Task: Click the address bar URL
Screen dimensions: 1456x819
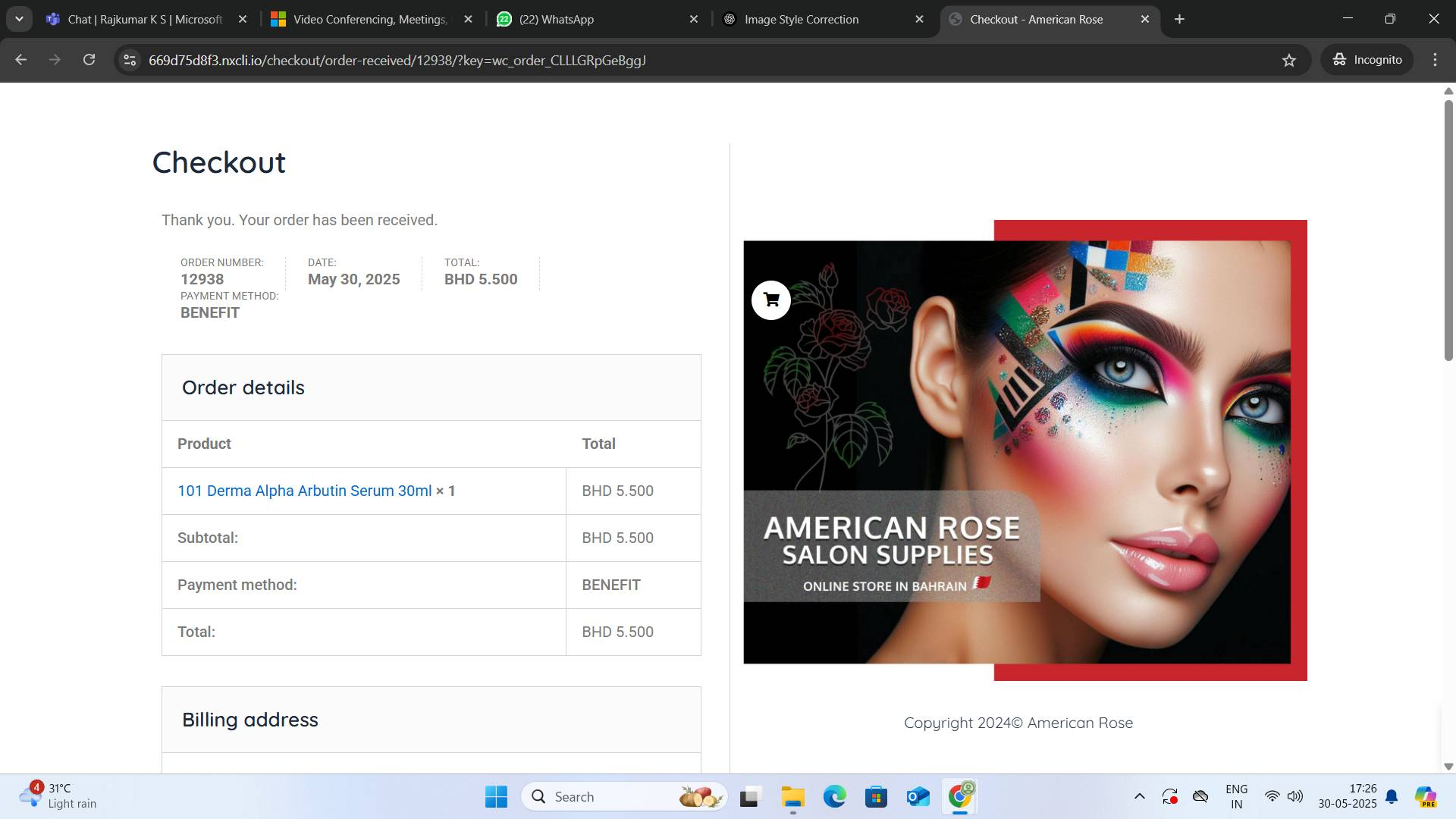Action: coord(397,60)
